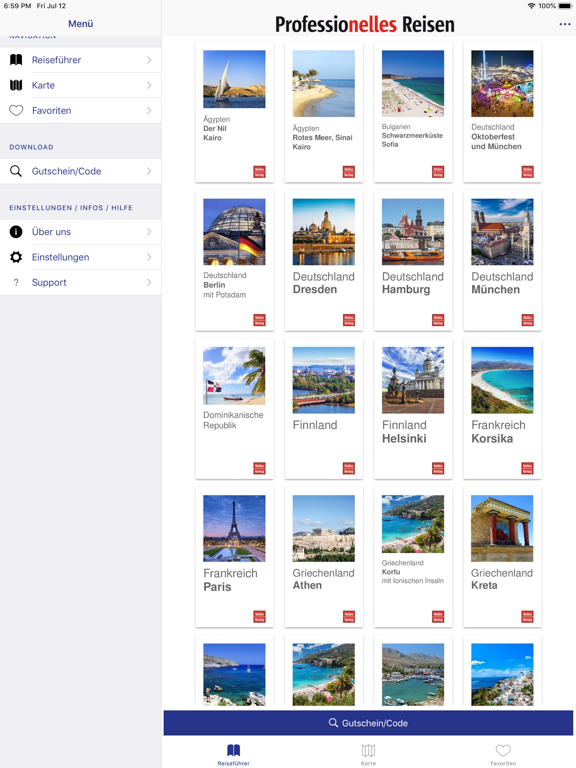
Task: Open the Frankreich Paris guide
Action: [x=235, y=557]
